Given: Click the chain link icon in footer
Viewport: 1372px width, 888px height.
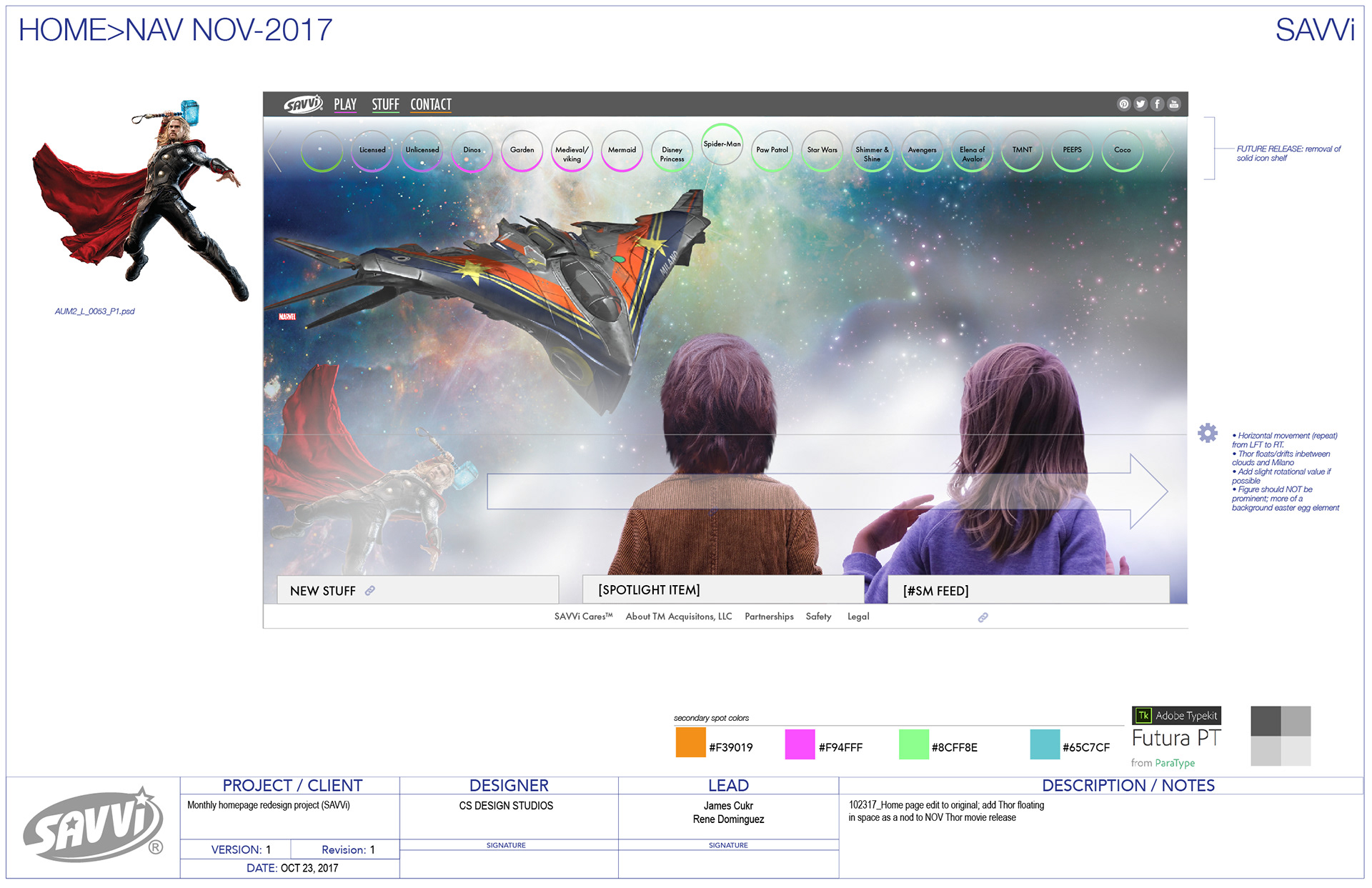Looking at the screenshot, I should click(x=983, y=617).
